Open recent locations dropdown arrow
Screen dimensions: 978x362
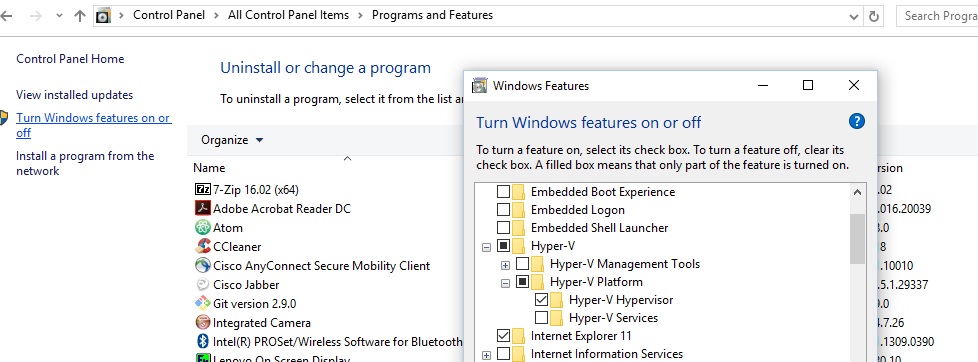[x=59, y=16]
